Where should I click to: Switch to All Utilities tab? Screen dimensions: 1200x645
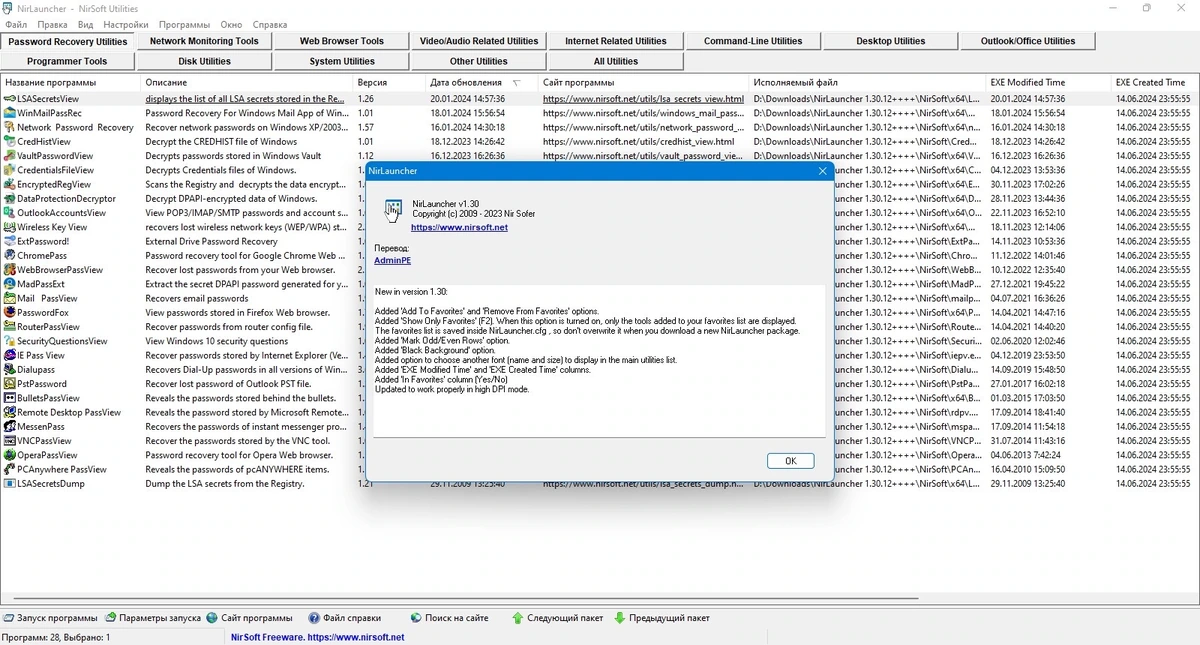pos(616,61)
